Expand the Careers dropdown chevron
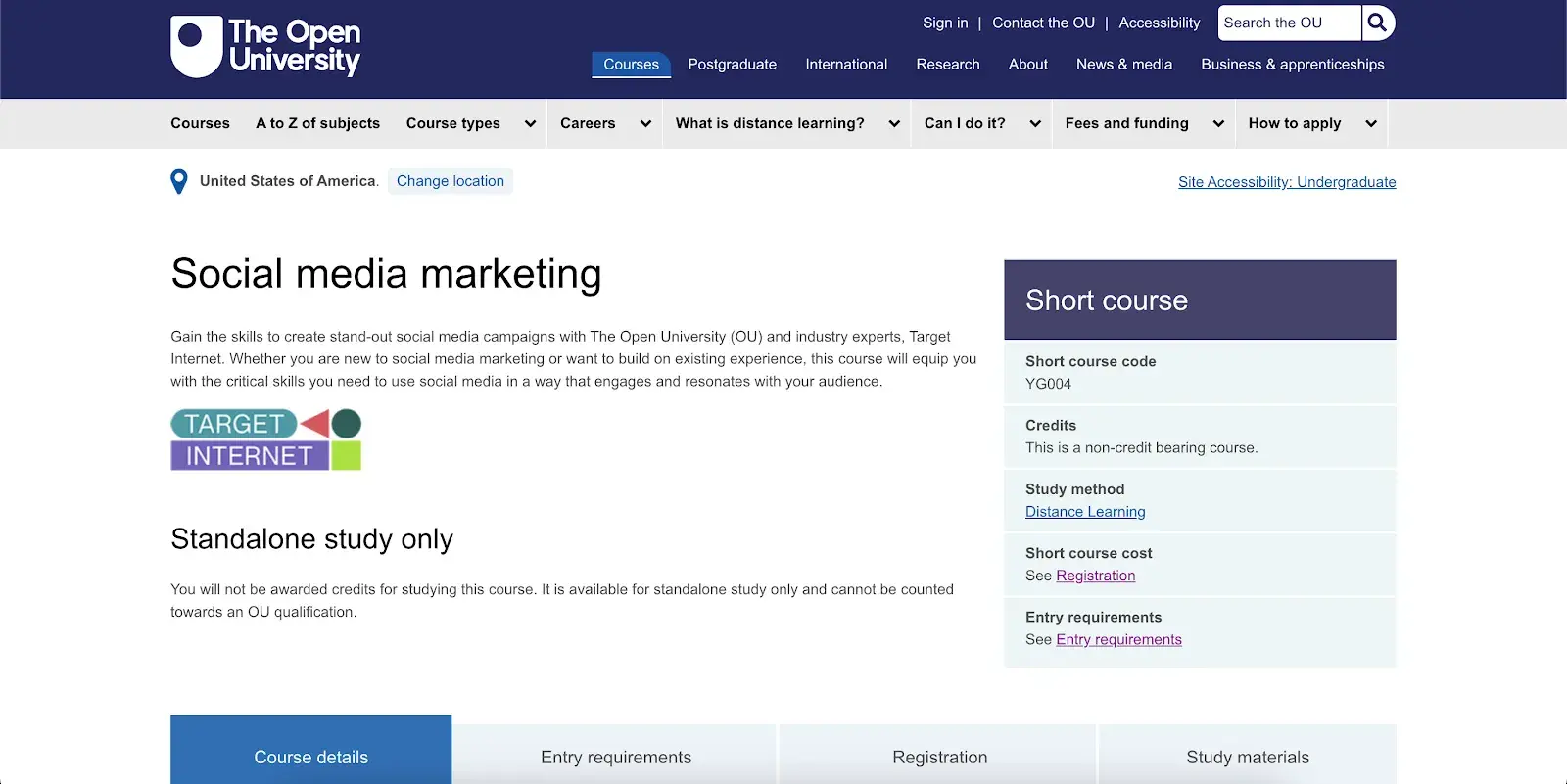The image size is (1567, 784). coord(645,124)
